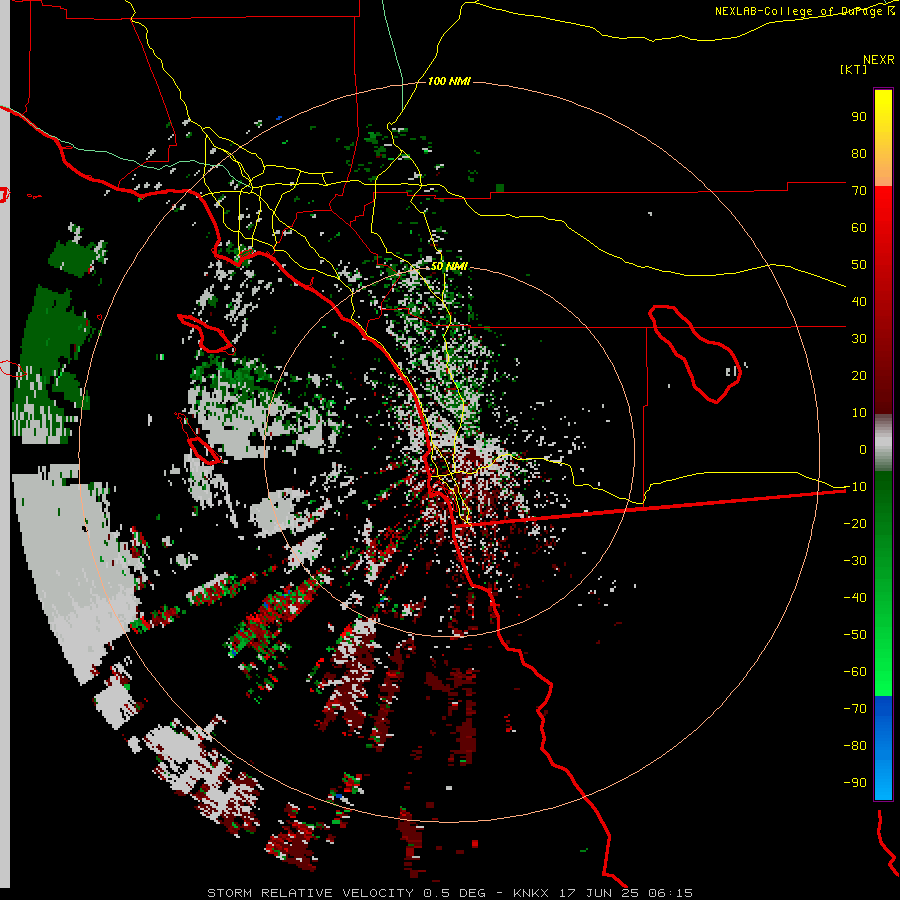Click the positive 20 scale value

click(859, 375)
